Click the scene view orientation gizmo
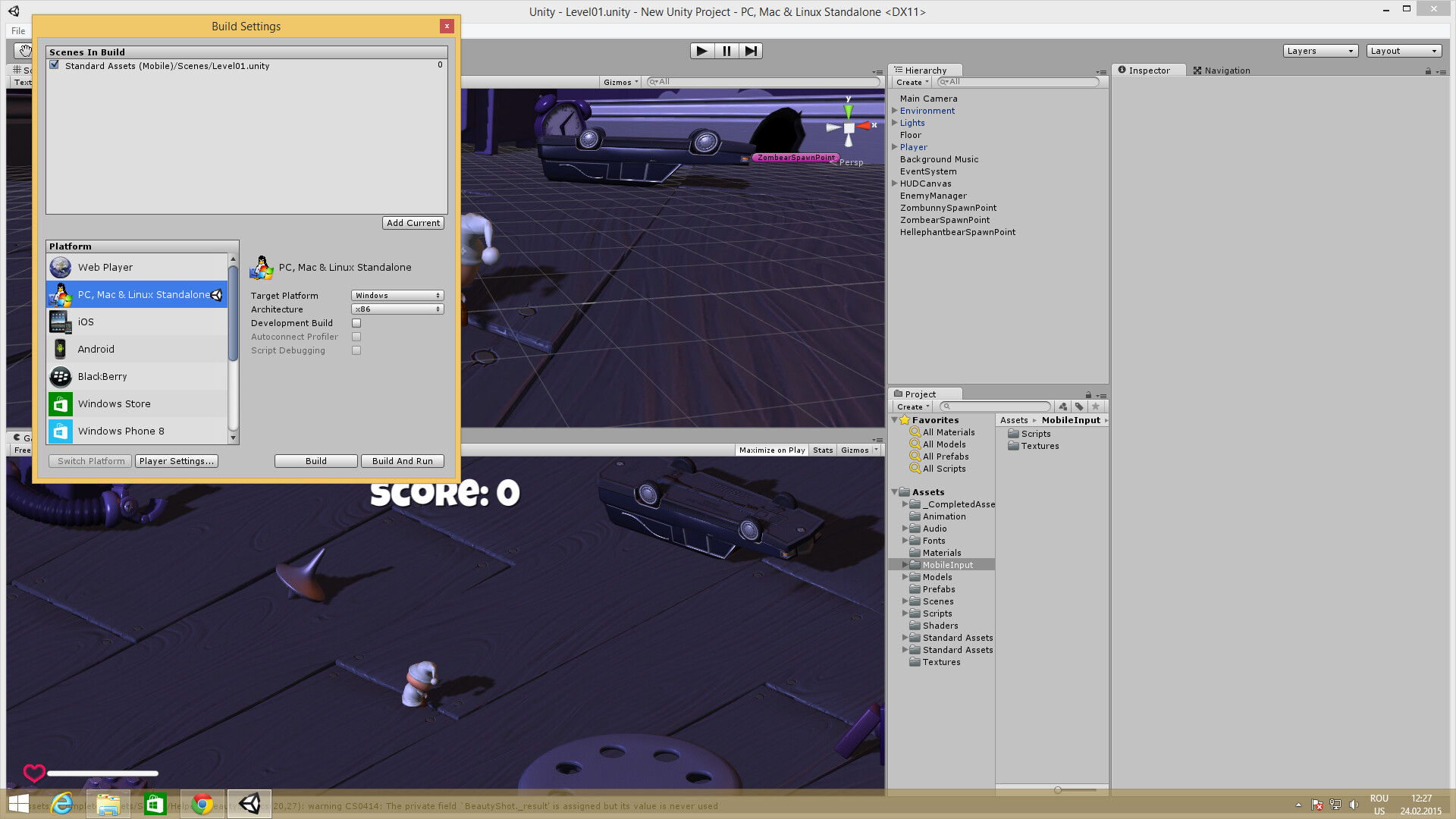 point(849,127)
